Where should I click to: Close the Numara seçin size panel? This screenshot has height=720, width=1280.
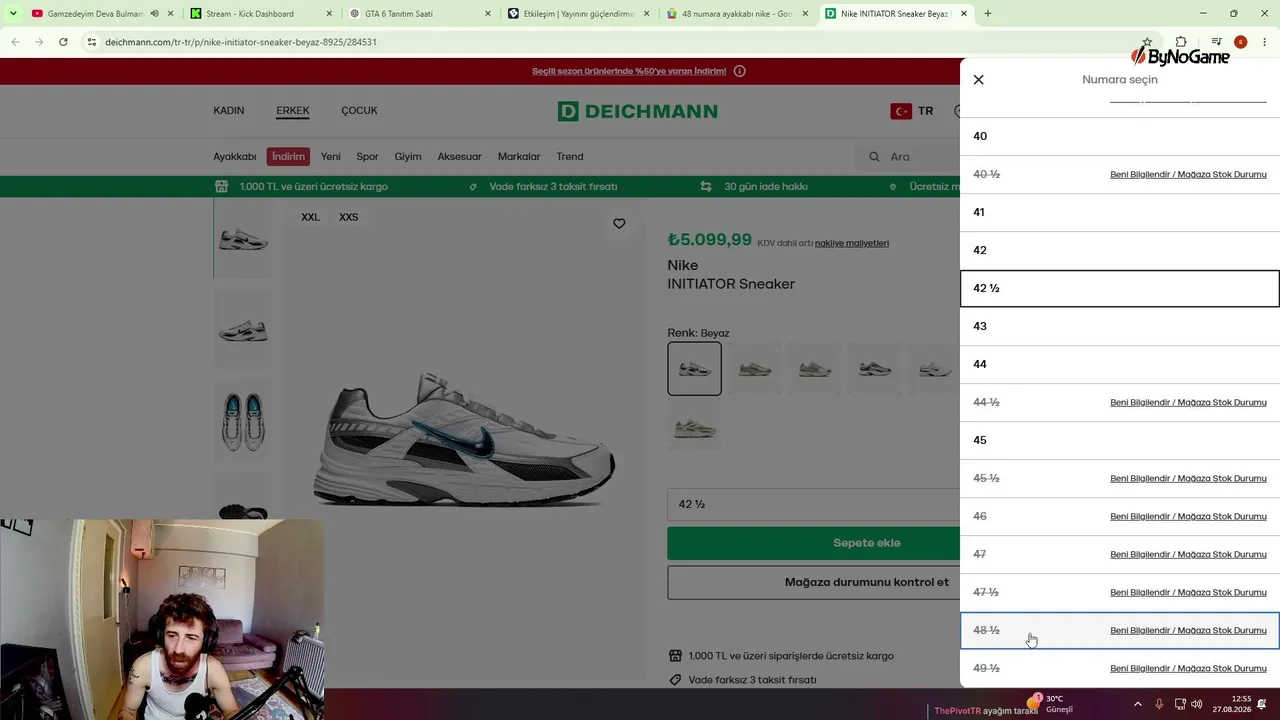[978, 80]
